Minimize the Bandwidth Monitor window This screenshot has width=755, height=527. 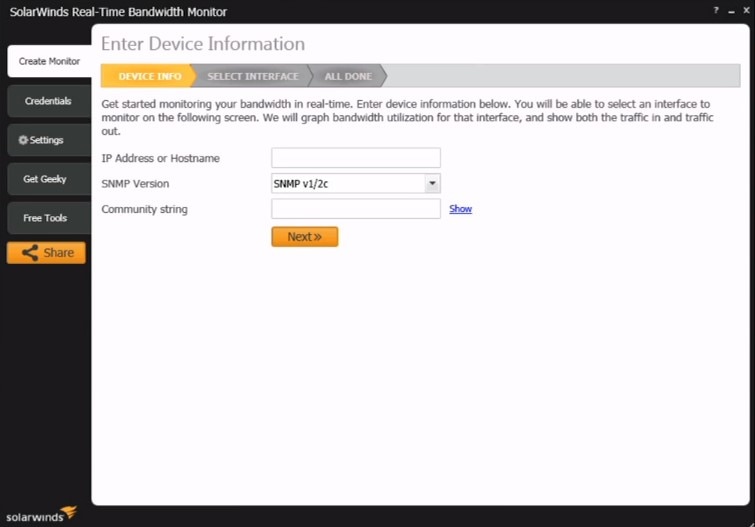(x=731, y=11)
